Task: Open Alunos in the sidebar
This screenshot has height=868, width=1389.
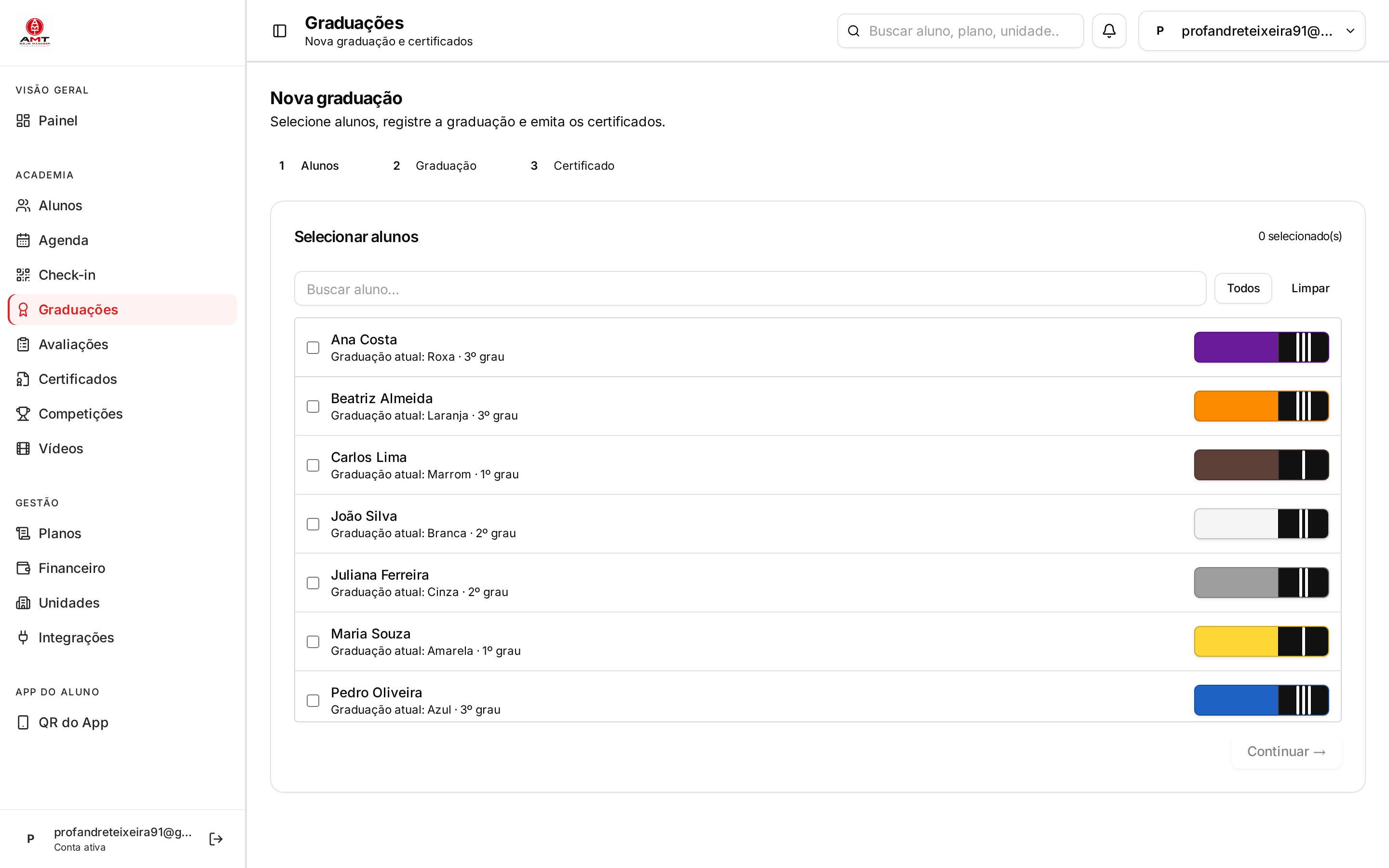Action: pos(122,205)
